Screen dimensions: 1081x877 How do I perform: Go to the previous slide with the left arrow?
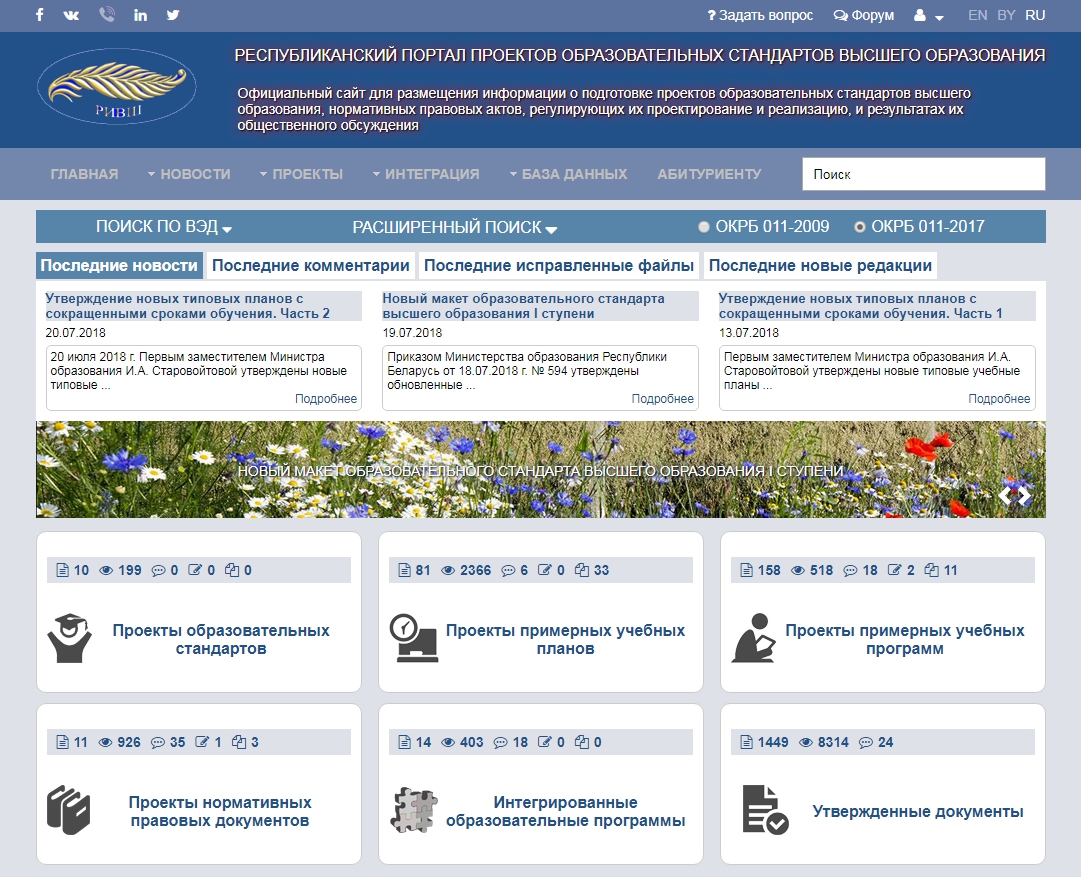[x=1005, y=495]
